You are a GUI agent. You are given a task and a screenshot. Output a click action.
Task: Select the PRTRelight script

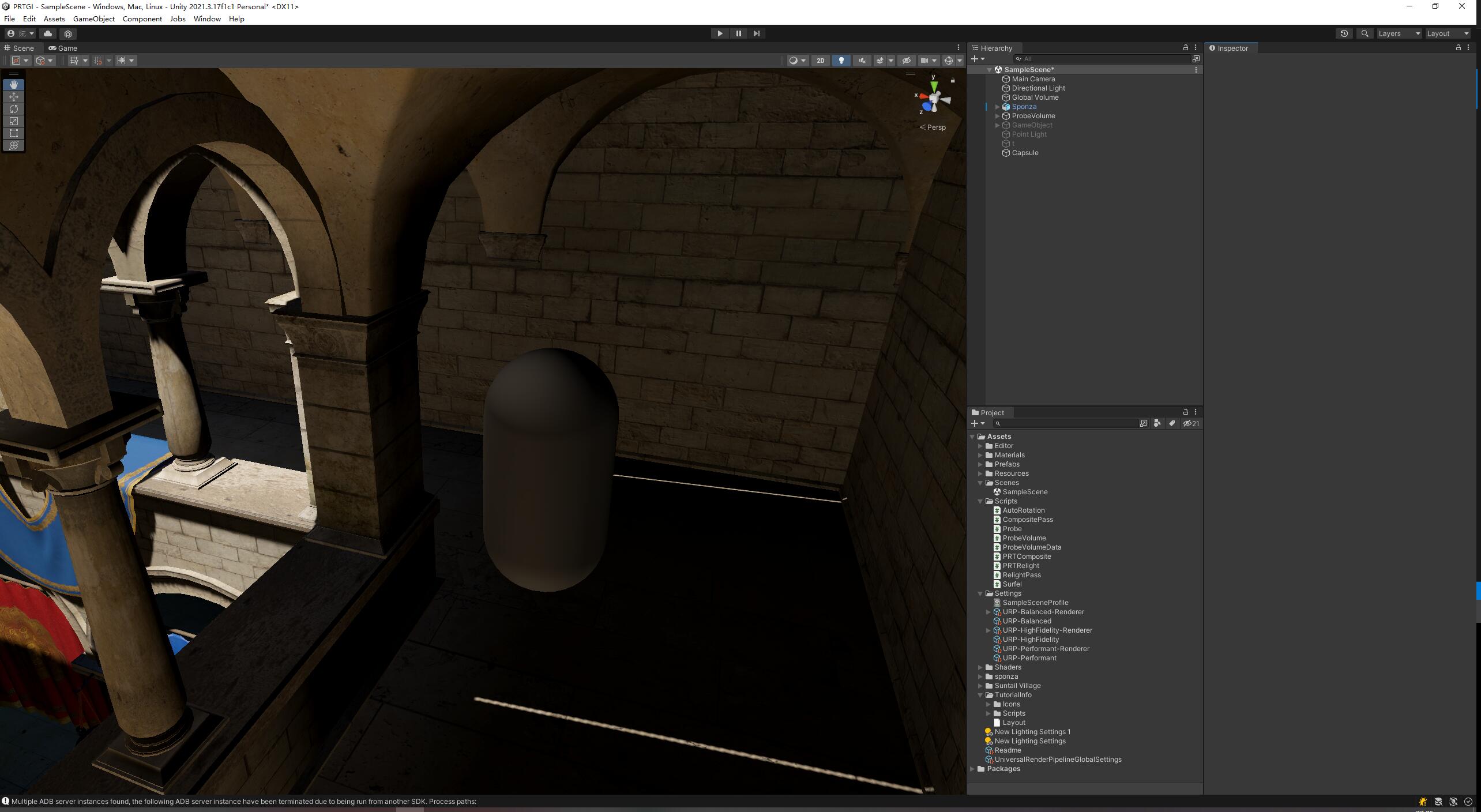pos(1020,566)
